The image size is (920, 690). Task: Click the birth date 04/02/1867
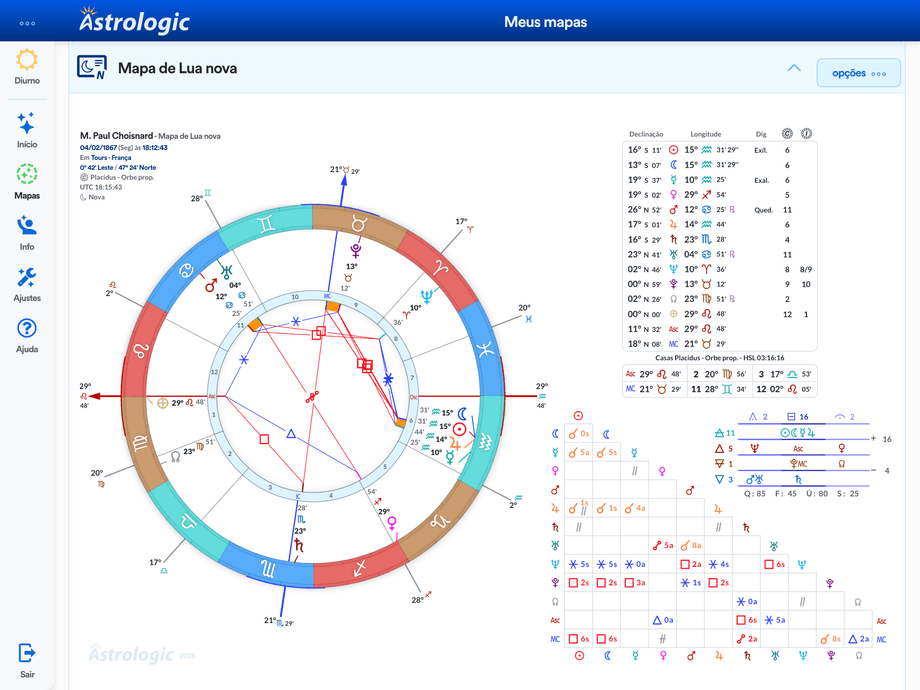click(99, 148)
